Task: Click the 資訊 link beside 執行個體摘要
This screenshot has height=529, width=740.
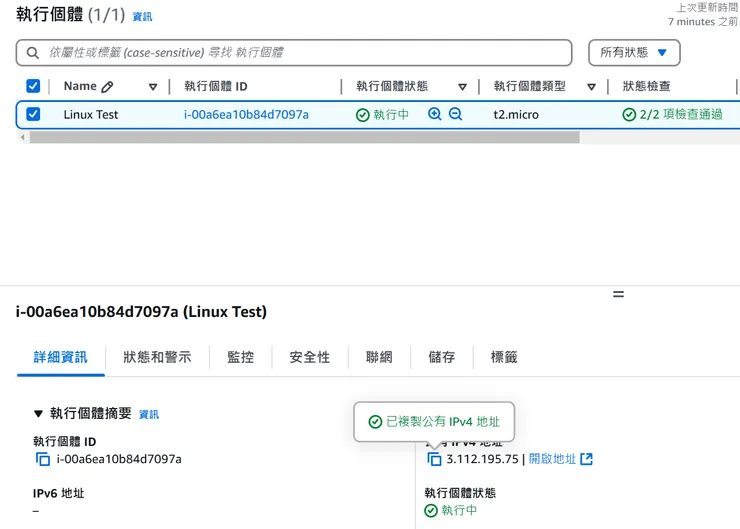Action: click(x=149, y=415)
